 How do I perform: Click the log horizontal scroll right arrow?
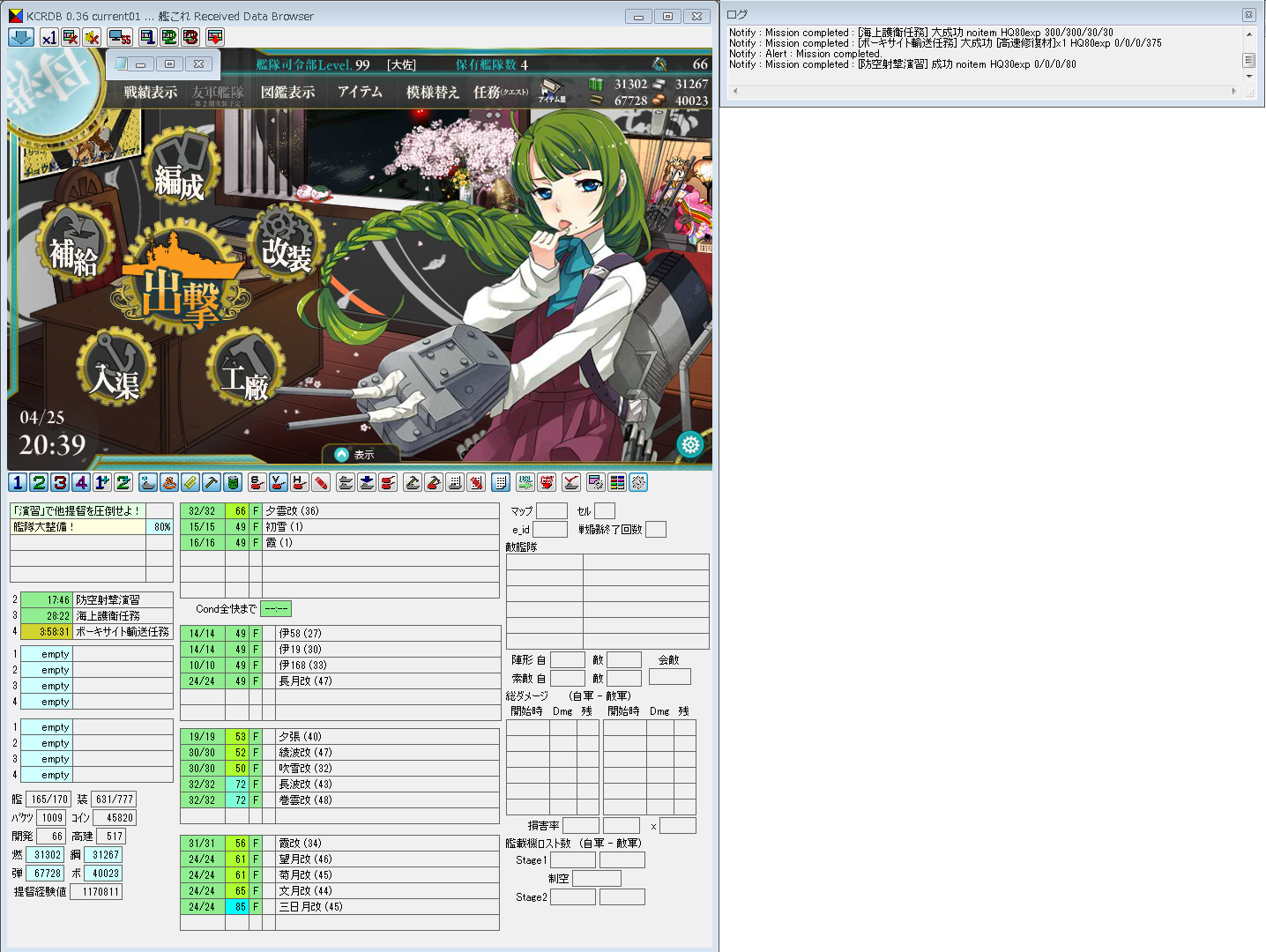tap(1233, 91)
